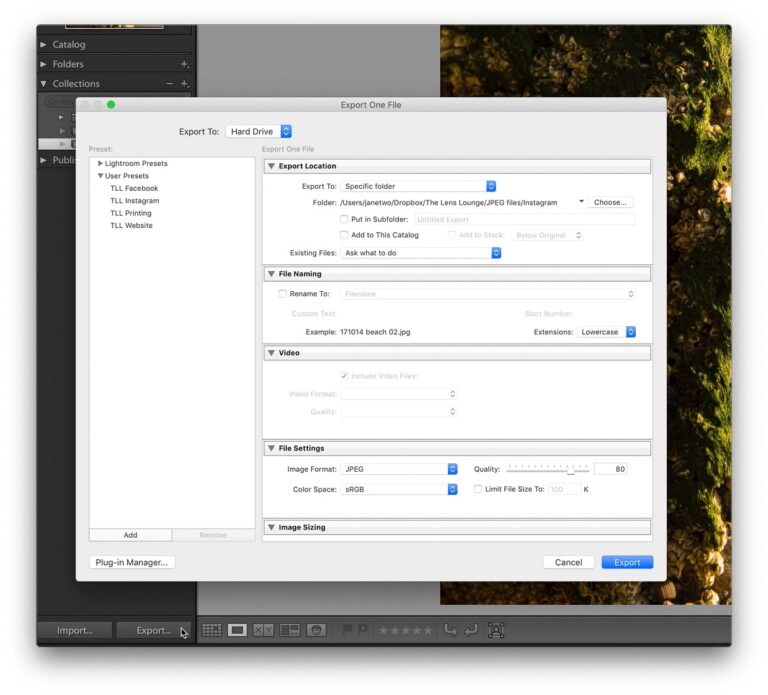Select the TLL Printing preset

point(131,213)
